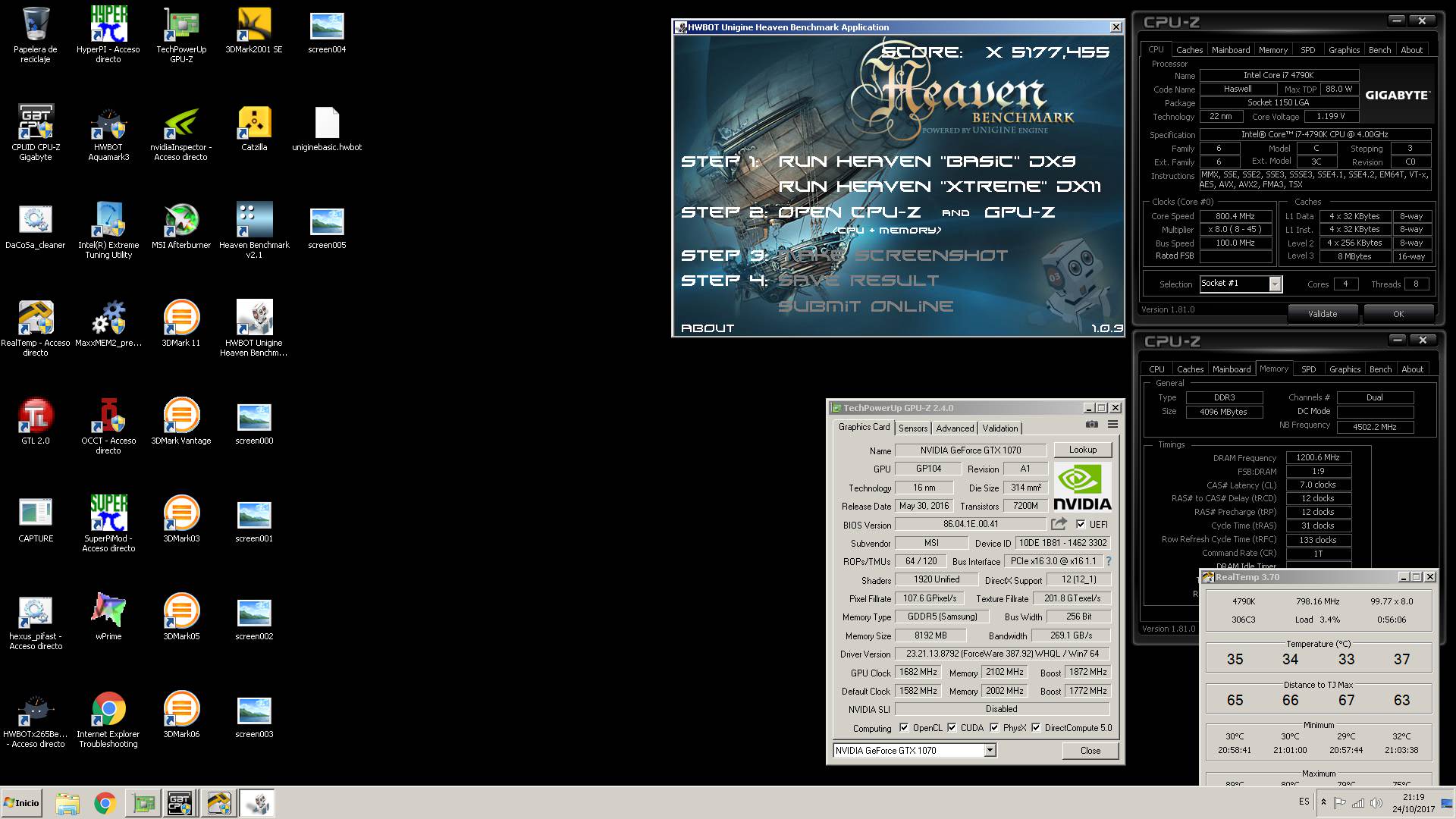Open TechPowerUp GPU-Z desktop shortcut

click(x=181, y=34)
